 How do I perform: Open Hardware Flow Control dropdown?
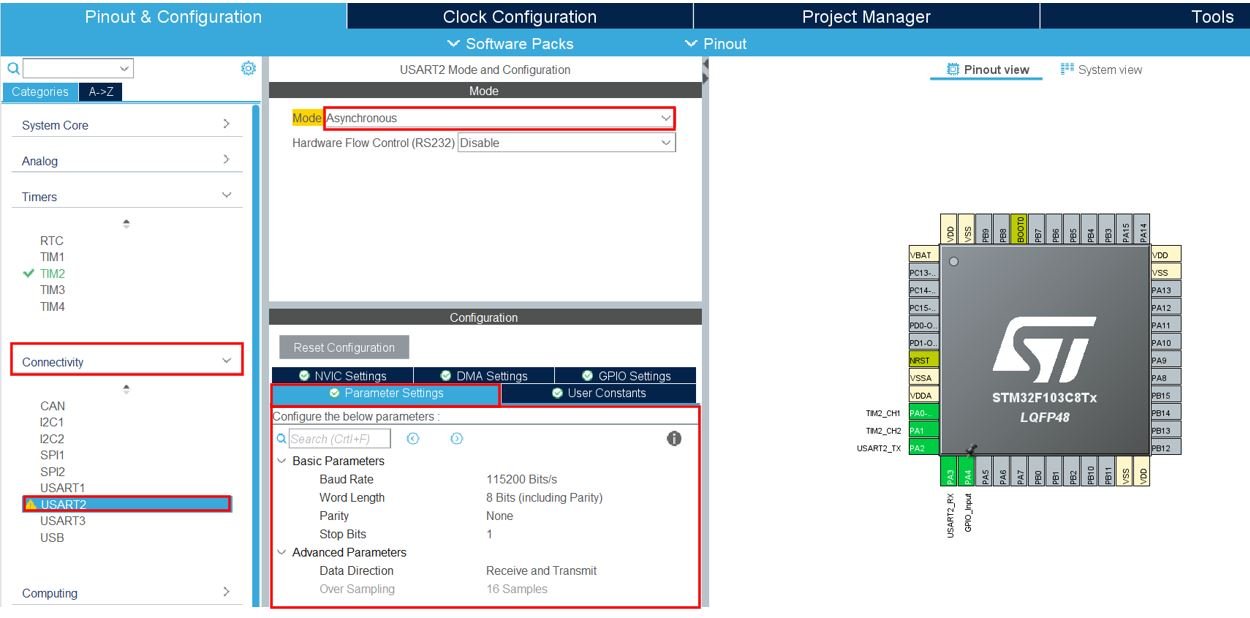566,143
